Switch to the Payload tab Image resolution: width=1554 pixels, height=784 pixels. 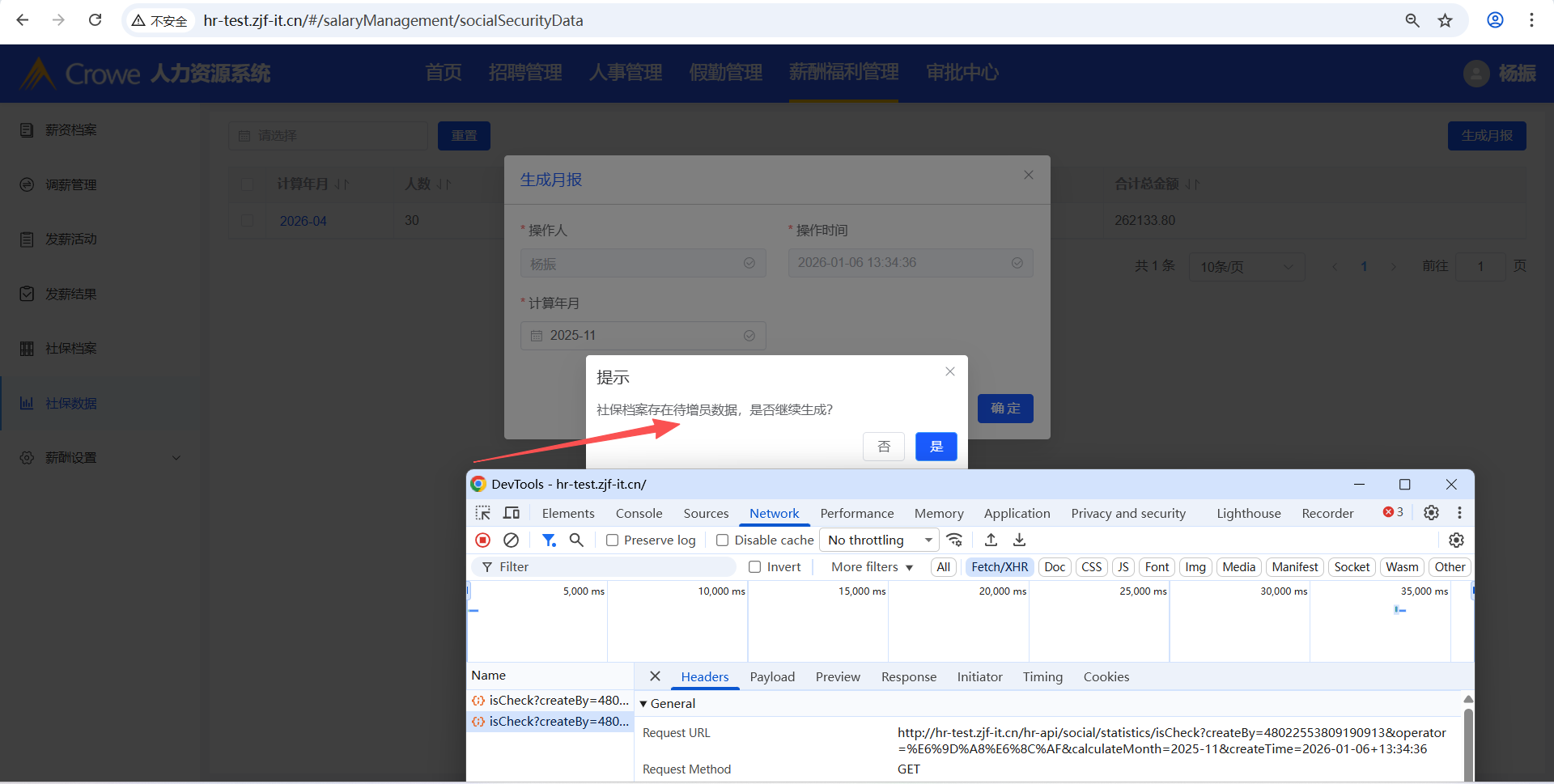772,676
